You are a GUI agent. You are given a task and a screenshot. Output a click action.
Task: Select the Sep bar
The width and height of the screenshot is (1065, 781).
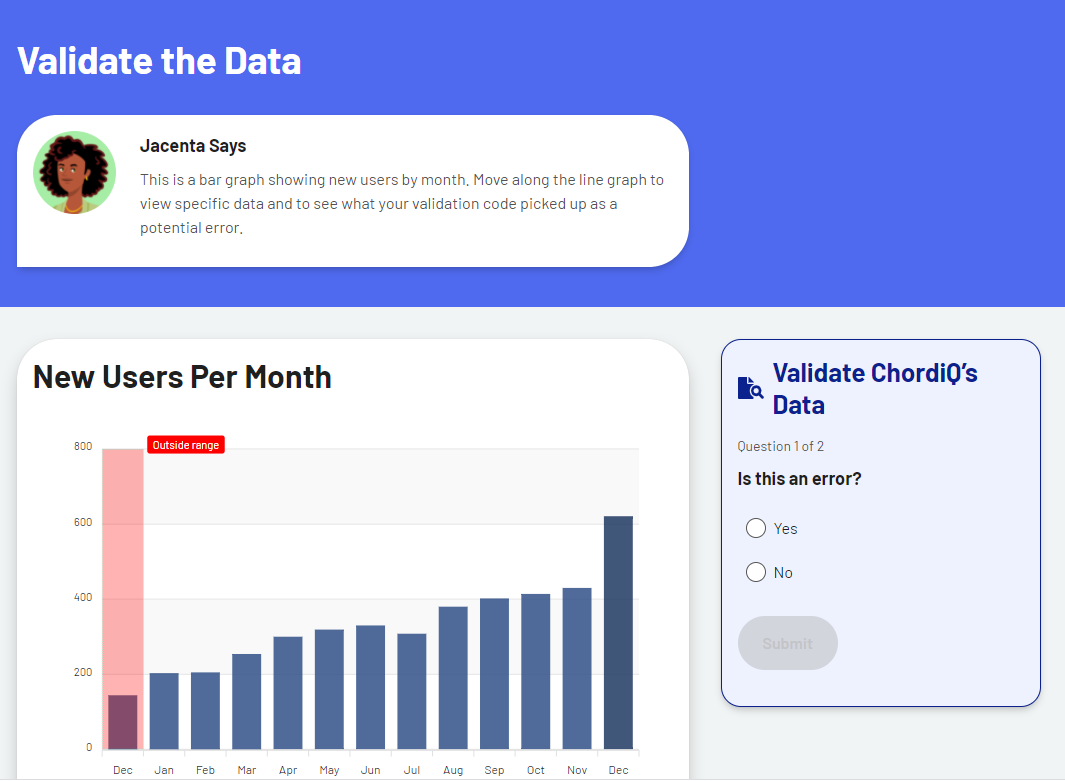point(494,674)
